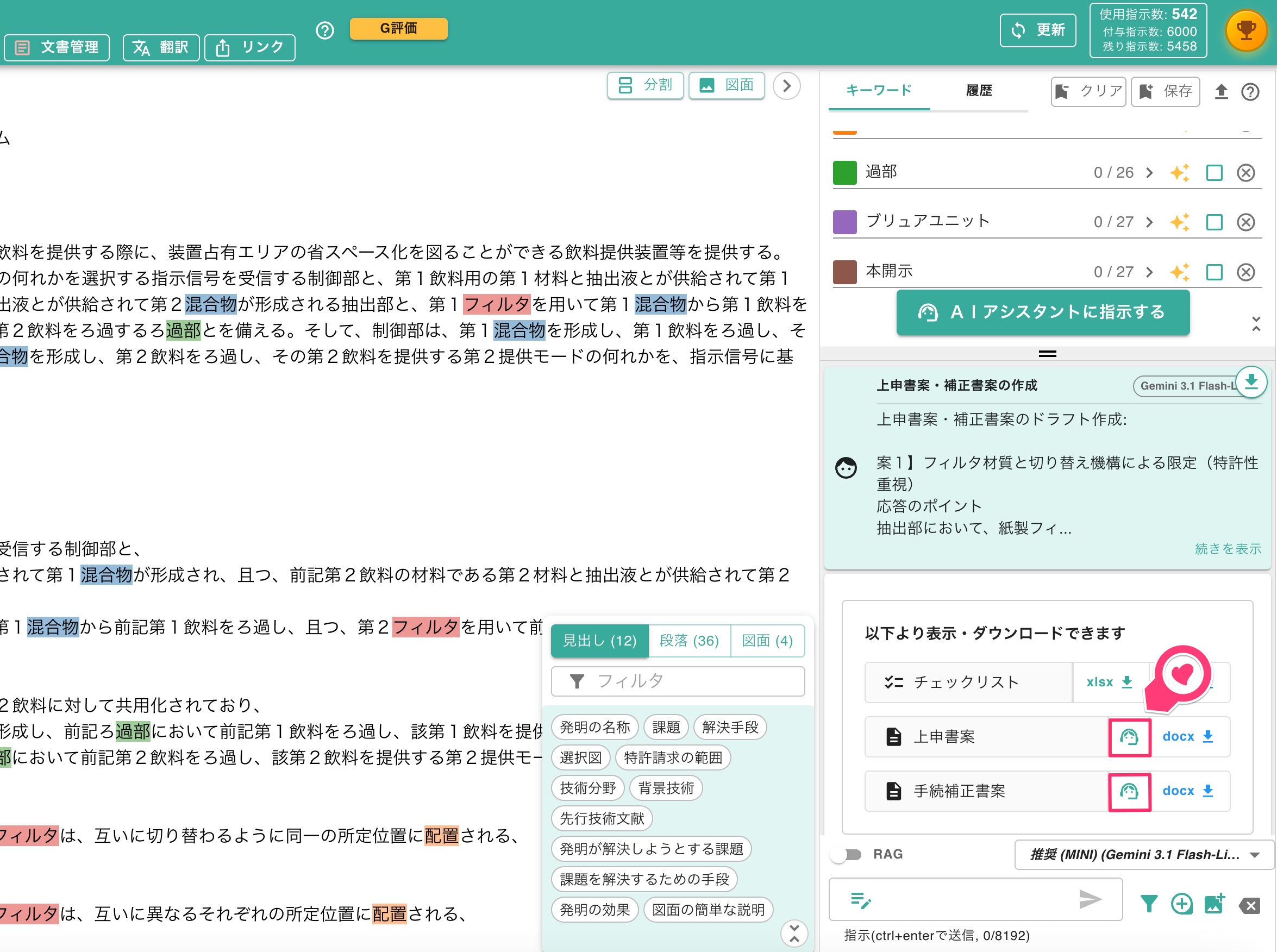Click the circular next arrow beside 図面
This screenshot has height=952, width=1277.
(x=787, y=86)
